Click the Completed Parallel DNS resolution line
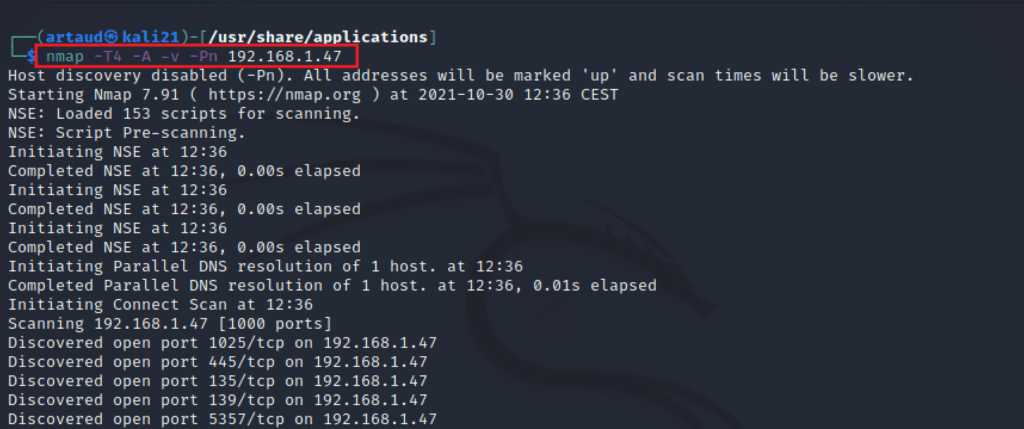 [x=332, y=285]
